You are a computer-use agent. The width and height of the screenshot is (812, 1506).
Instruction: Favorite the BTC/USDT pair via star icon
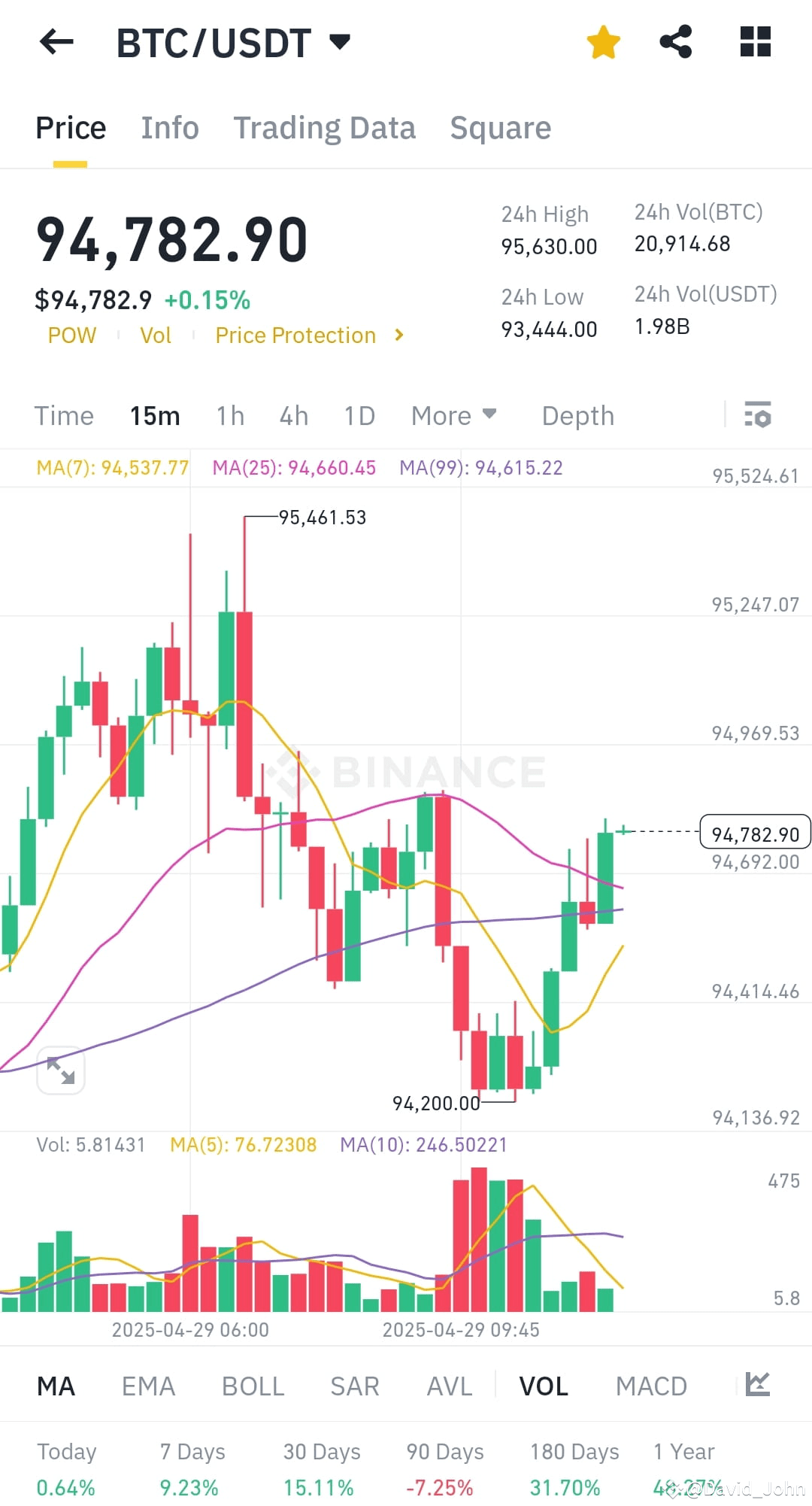coord(604,43)
